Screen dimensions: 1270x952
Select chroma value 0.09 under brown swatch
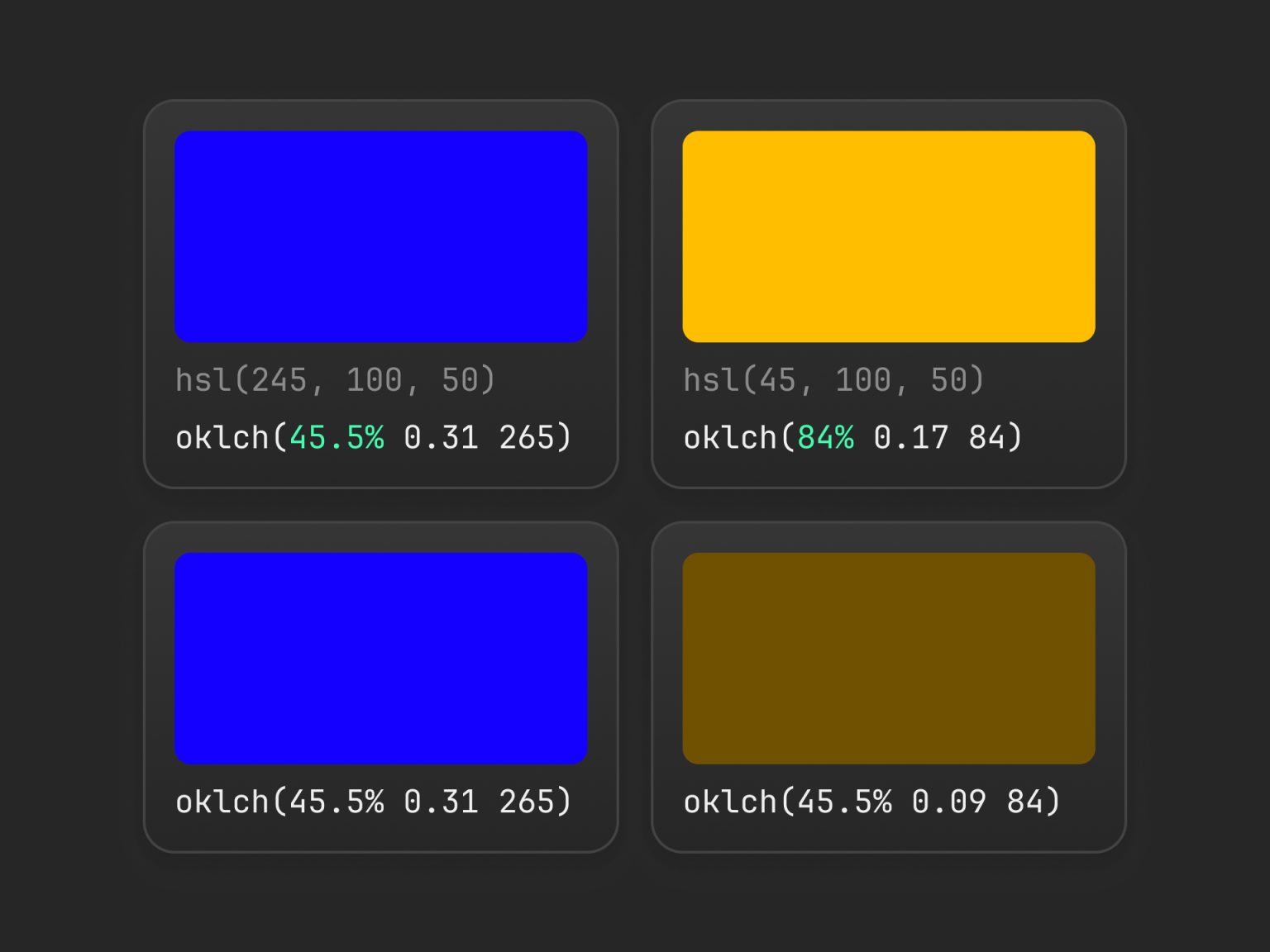coord(948,802)
